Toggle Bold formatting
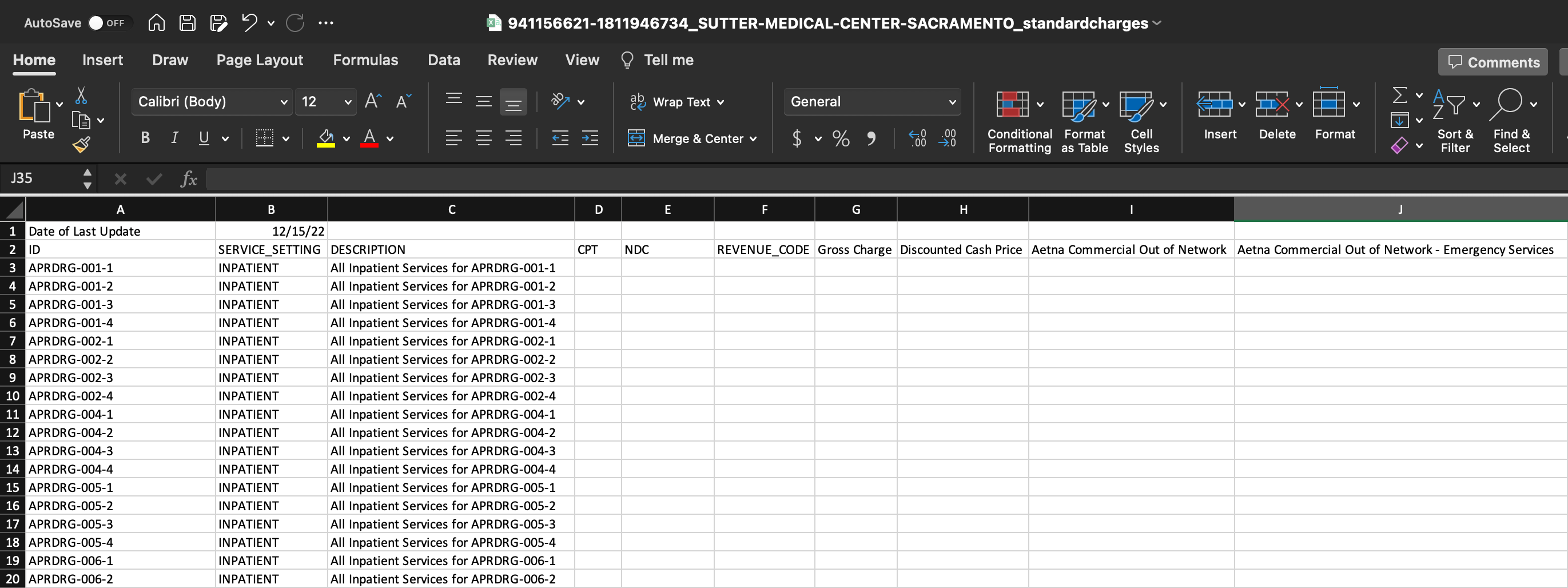The width and height of the screenshot is (1568, 588). [x=145, y=138]
